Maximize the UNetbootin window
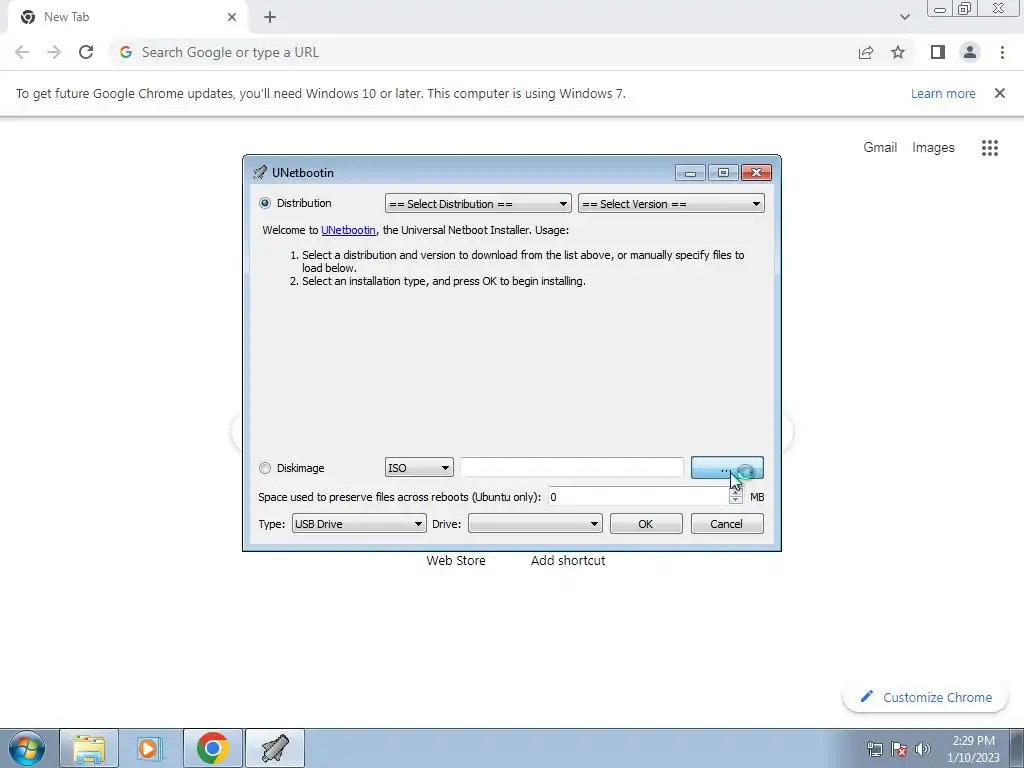The width and height of the screenshot is (1024, 768). (x=723, y=172)
